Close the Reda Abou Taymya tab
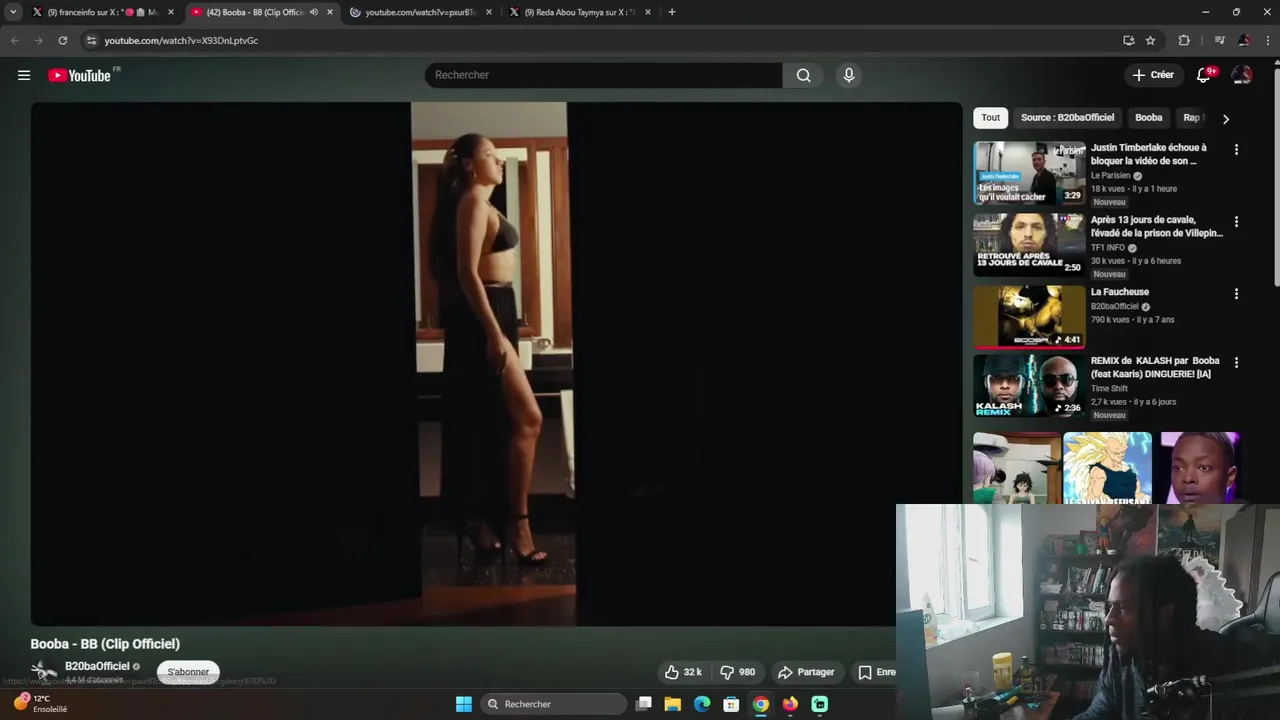Viewport: 1280px width, 720px height. tap(648, 12)
